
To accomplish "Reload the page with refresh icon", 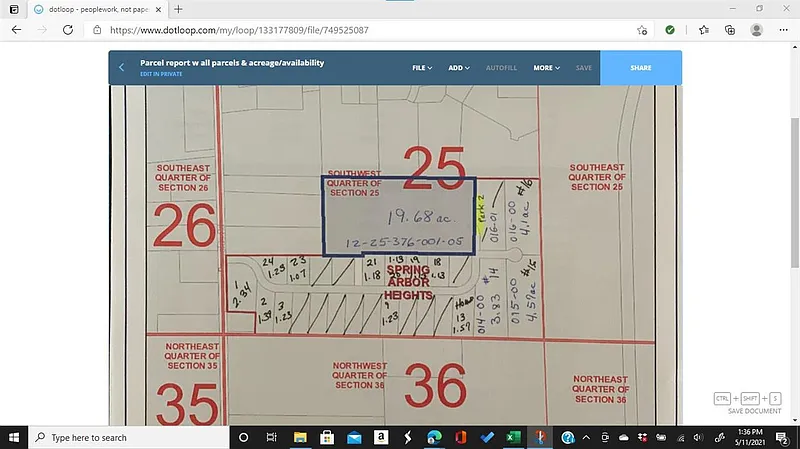I will (x=68, y=30).
